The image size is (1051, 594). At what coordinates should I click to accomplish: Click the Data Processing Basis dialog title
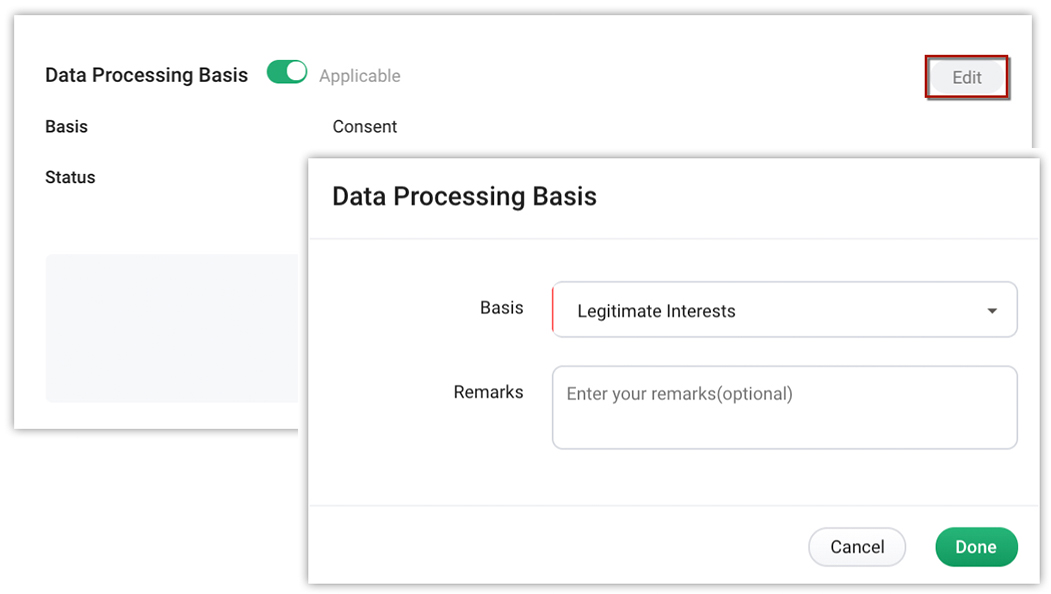(464, 196)
